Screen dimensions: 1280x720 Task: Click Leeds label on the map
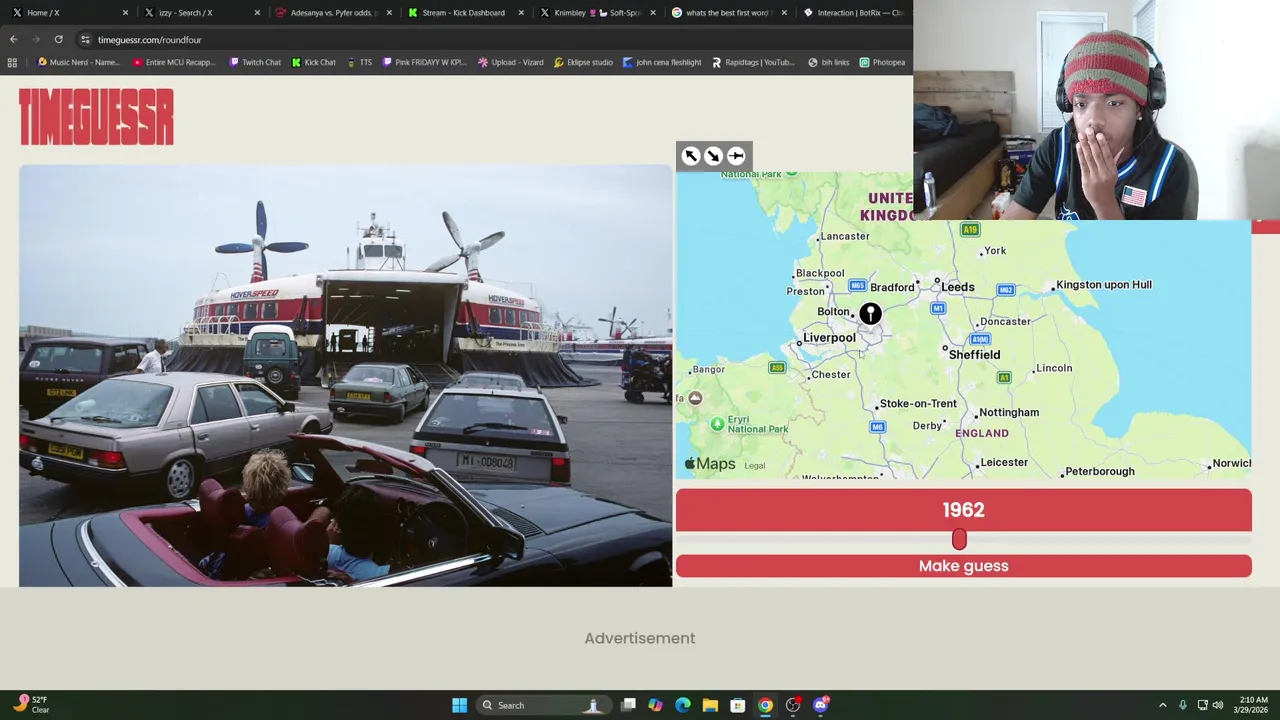[957, 287]
